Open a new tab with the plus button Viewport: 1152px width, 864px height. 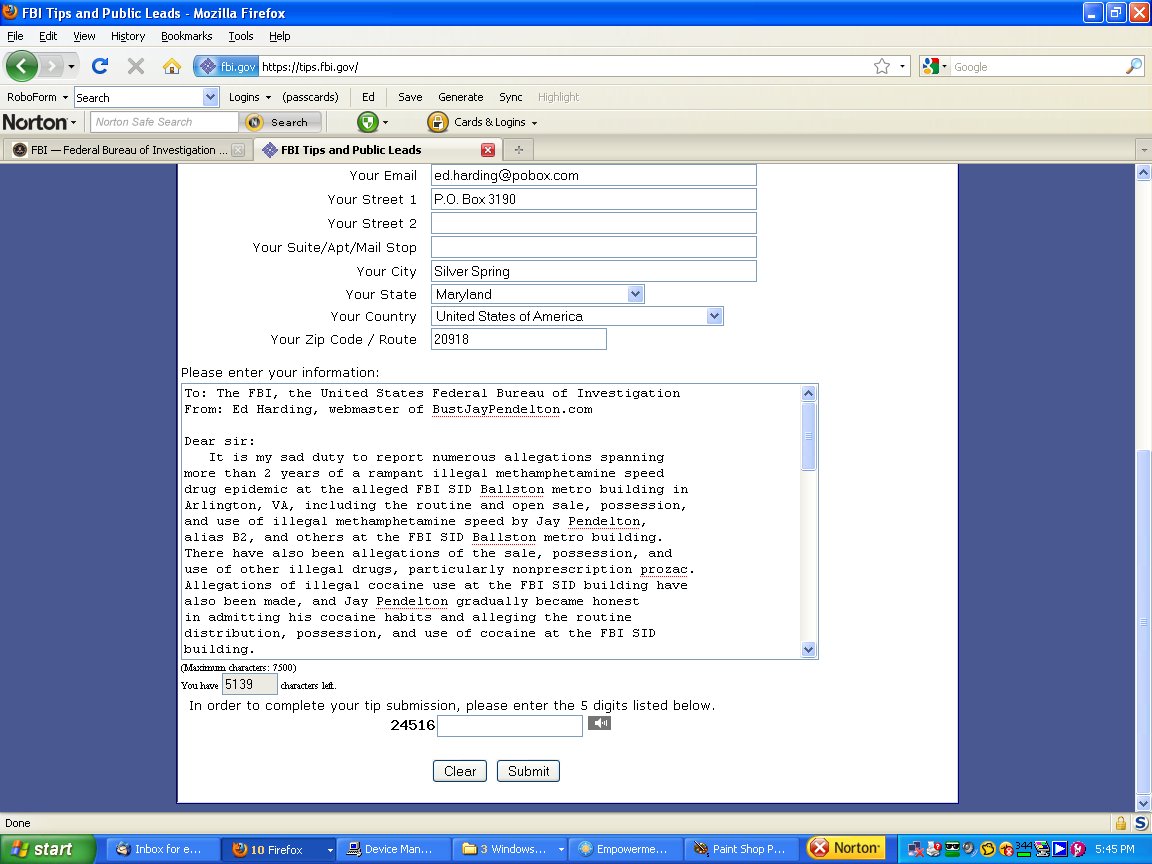pyautogui.click(x=519, y=150)
